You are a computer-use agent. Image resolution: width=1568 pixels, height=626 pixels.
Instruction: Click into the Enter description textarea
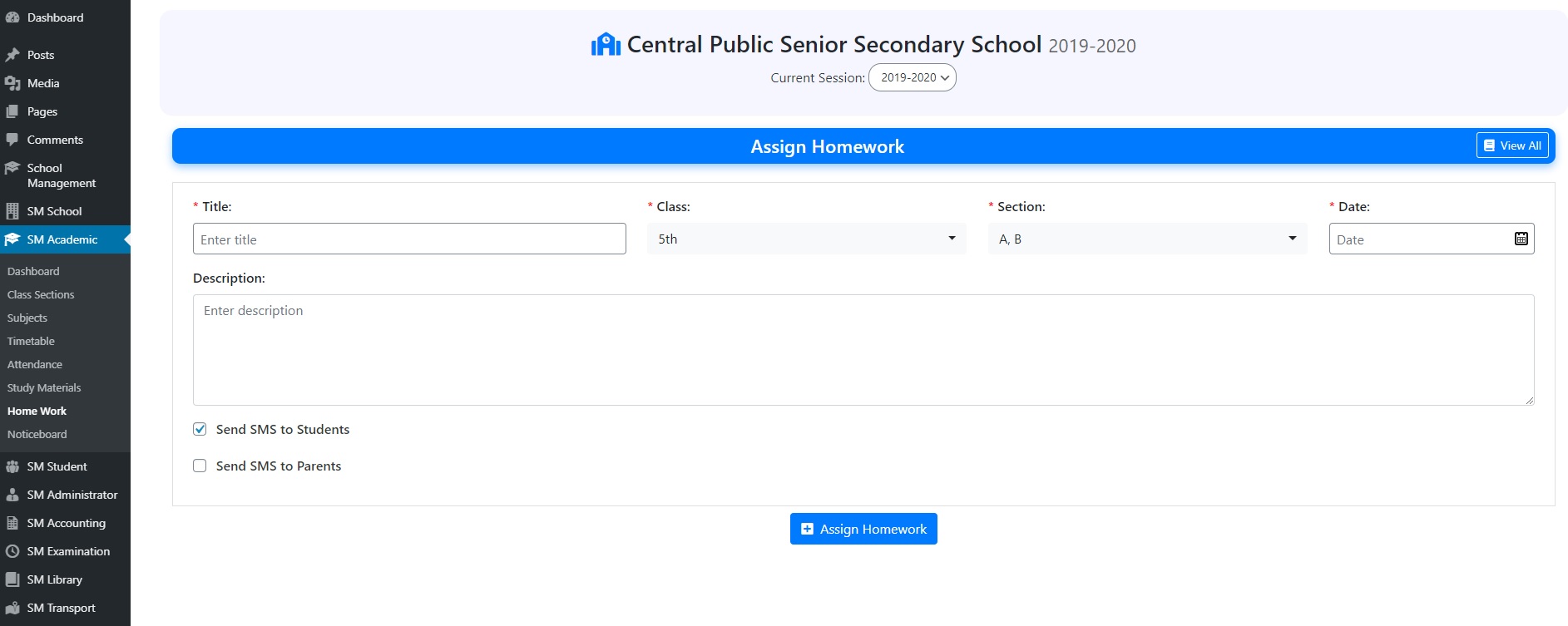(863, 349)
